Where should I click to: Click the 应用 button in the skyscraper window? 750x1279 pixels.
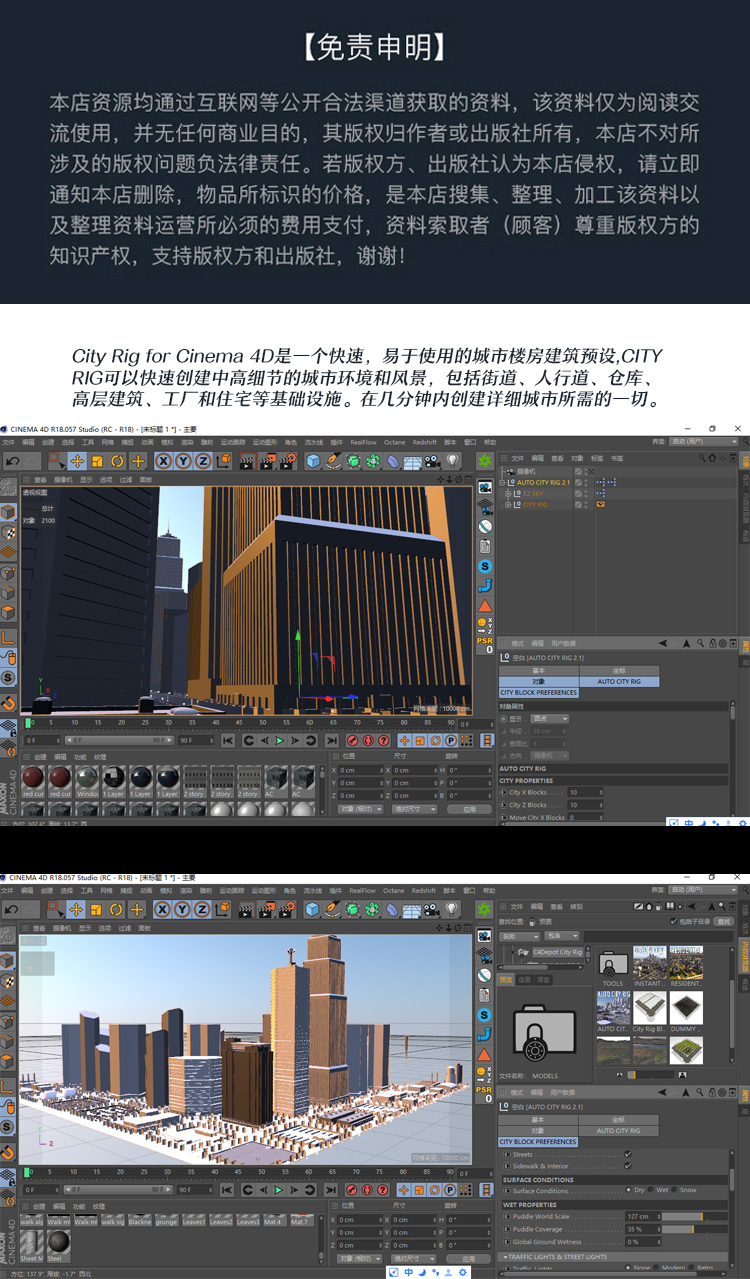(x=470, y=809)
